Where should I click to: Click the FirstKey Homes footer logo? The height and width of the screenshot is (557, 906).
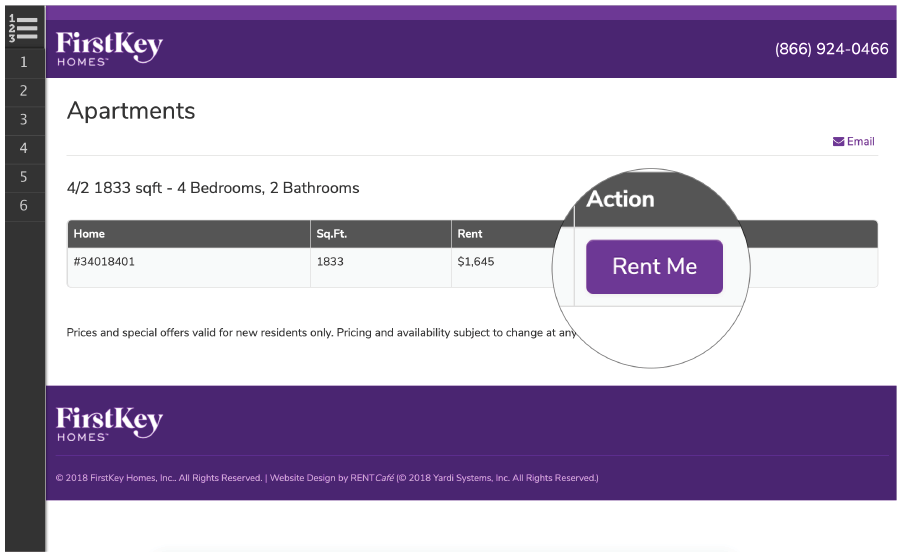click(109, 424)
